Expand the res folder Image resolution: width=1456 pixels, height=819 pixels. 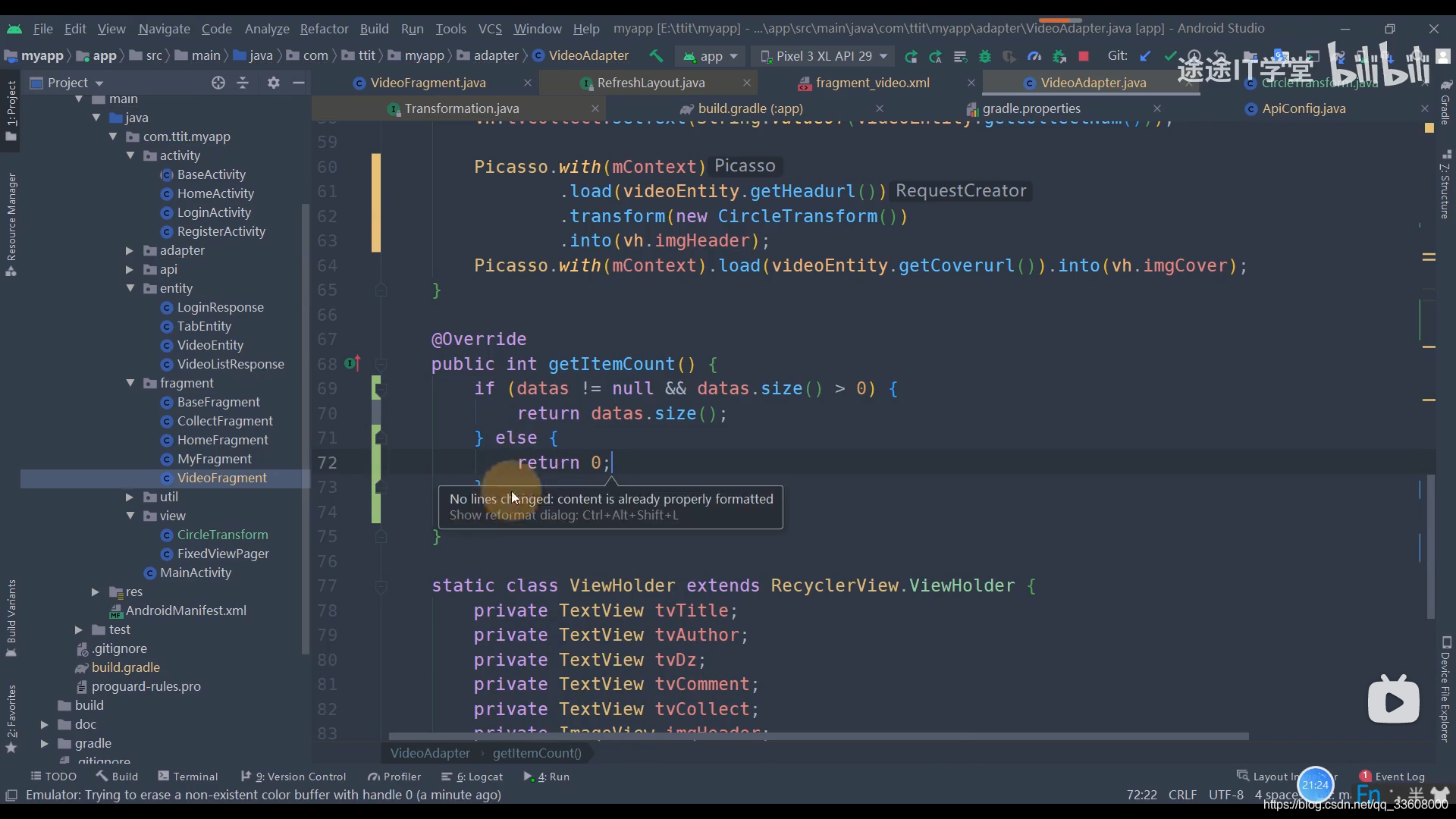pos(95,591)
